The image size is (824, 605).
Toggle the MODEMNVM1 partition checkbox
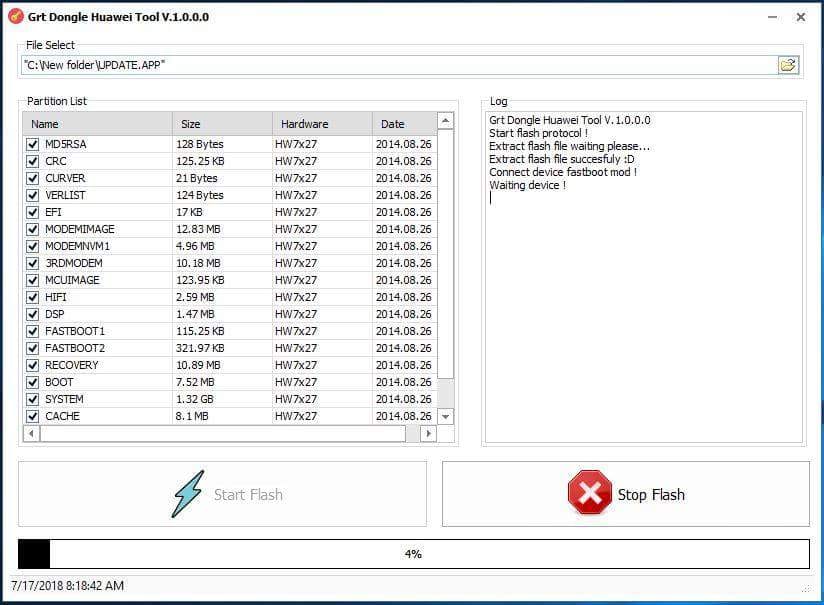click(x=33, y=246)
